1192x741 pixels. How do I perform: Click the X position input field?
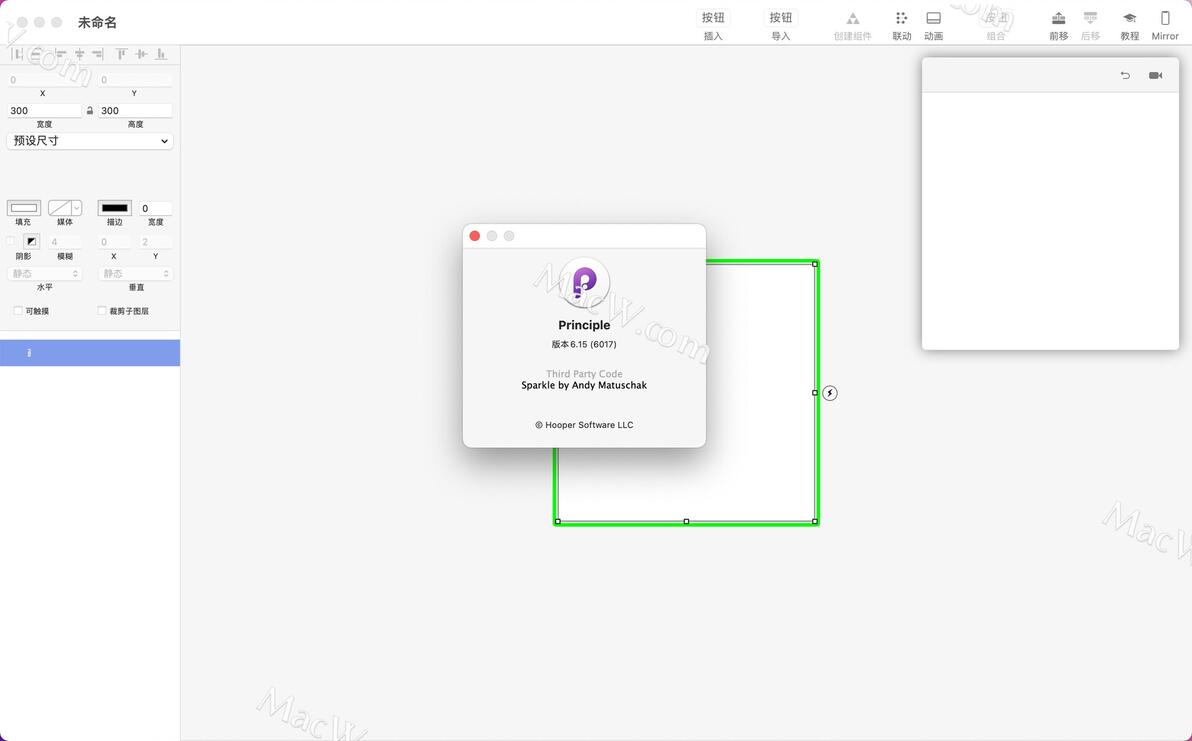click(44, 80)
